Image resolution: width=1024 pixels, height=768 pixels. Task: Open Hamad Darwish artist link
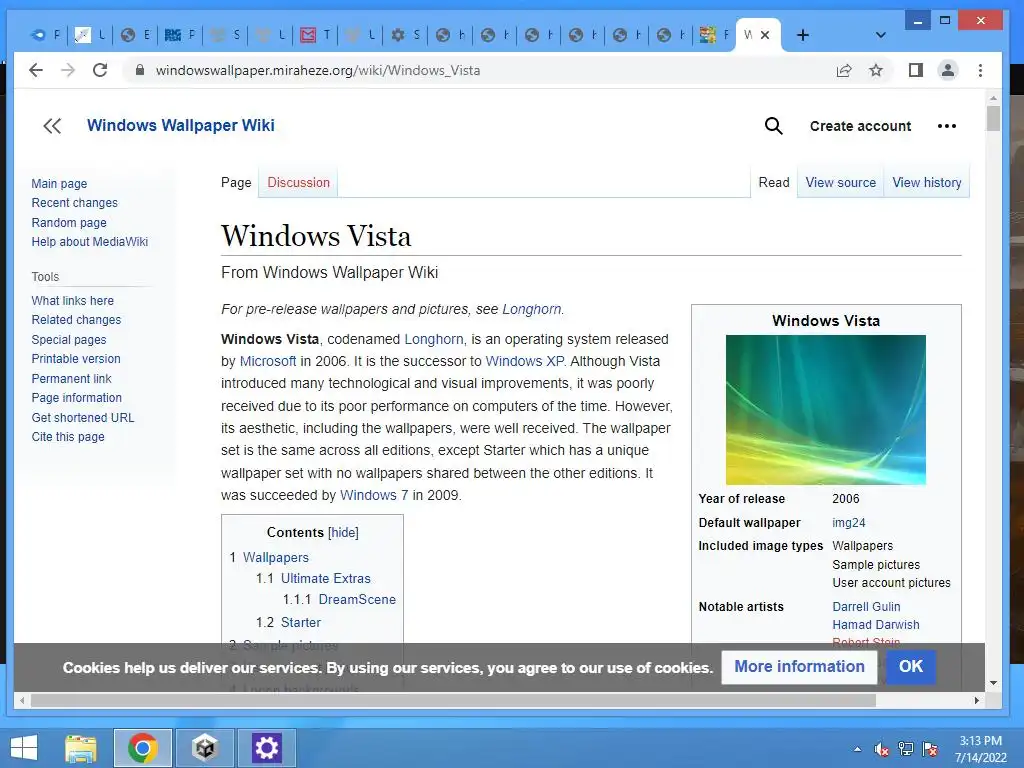(x=876, y=624)
